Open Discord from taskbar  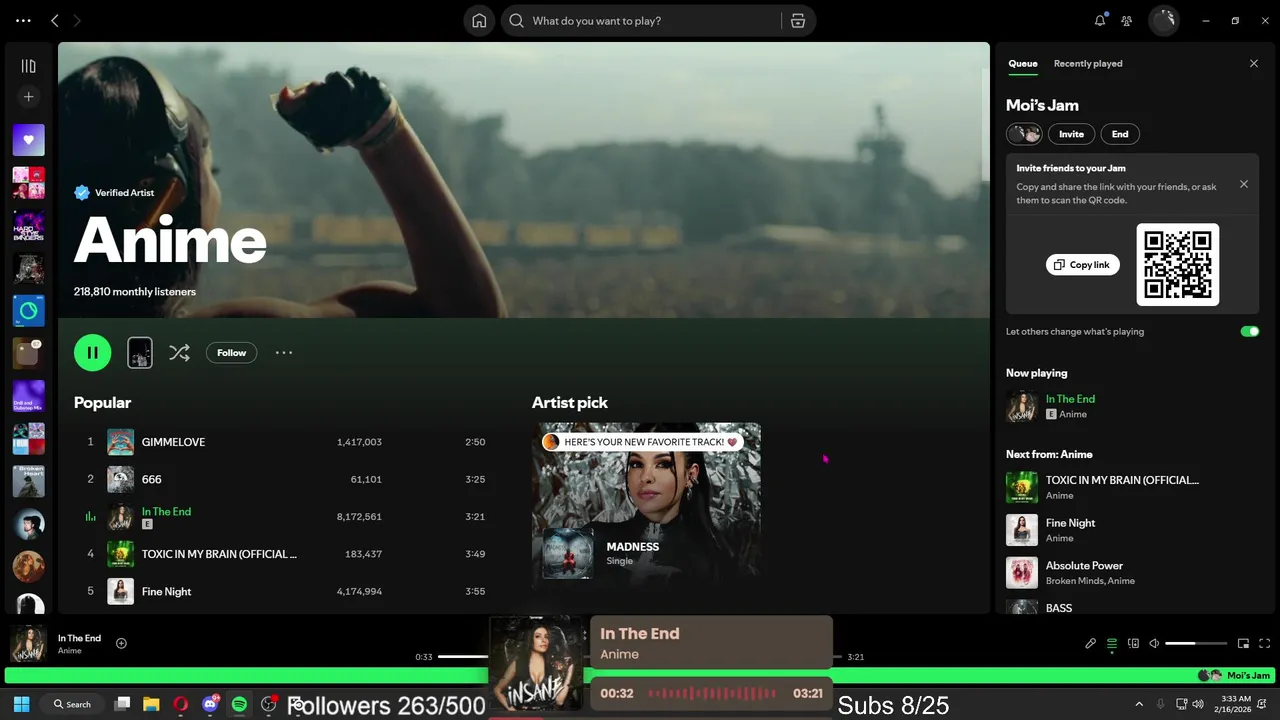[210, 704]
